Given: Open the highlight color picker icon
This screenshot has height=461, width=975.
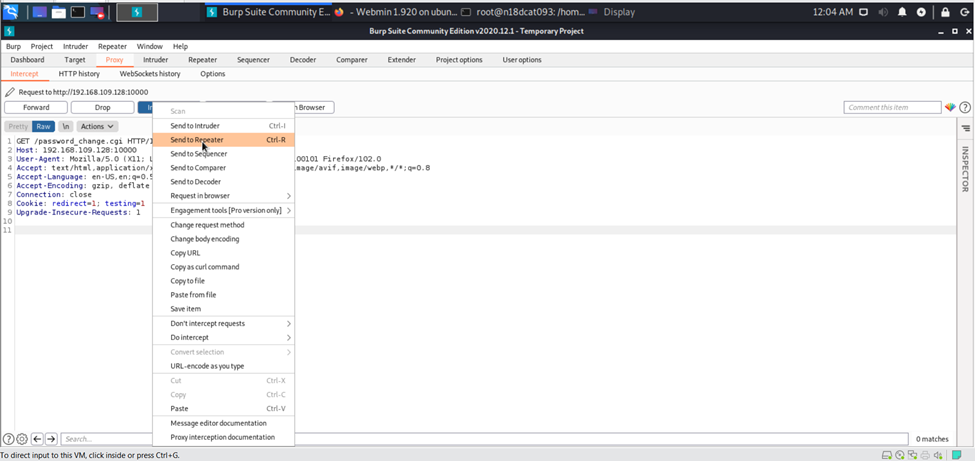Looking at the screenshot, I should point(950,108).
